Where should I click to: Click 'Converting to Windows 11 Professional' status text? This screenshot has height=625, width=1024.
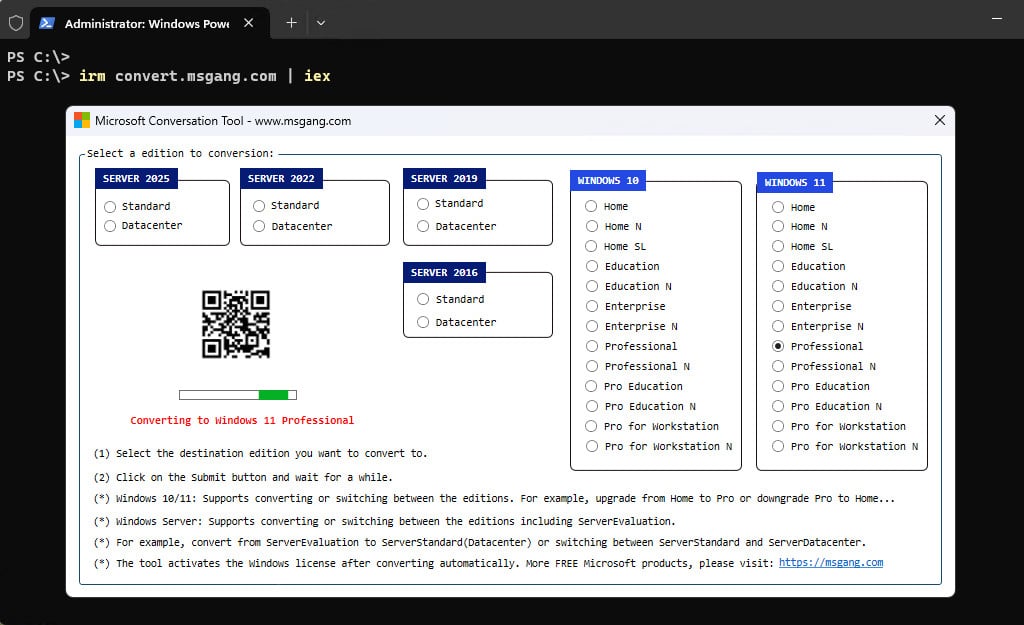[x=242, y=420]
